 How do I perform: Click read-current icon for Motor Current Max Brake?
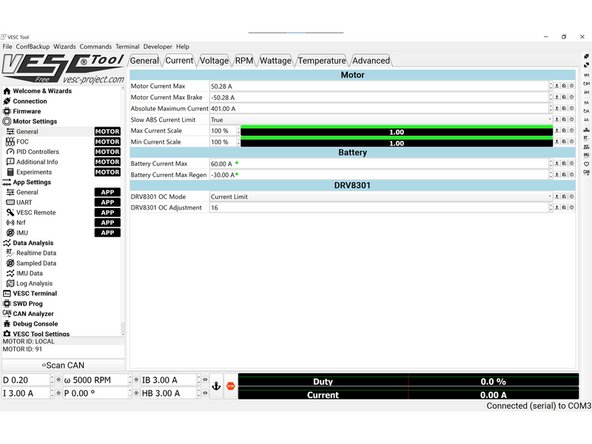[557, 97]
